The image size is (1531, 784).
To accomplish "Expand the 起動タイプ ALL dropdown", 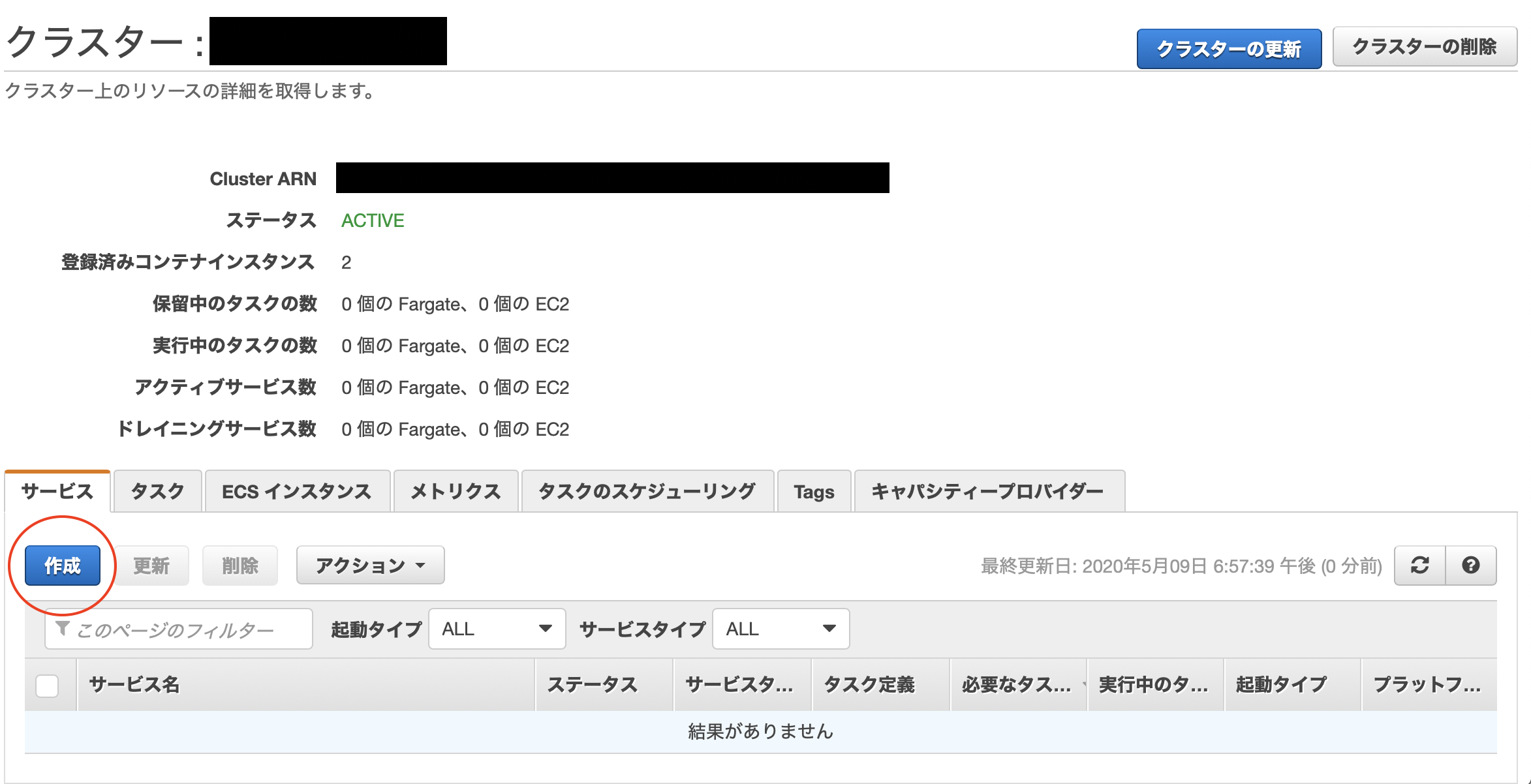I will click(x=497, y=629).
